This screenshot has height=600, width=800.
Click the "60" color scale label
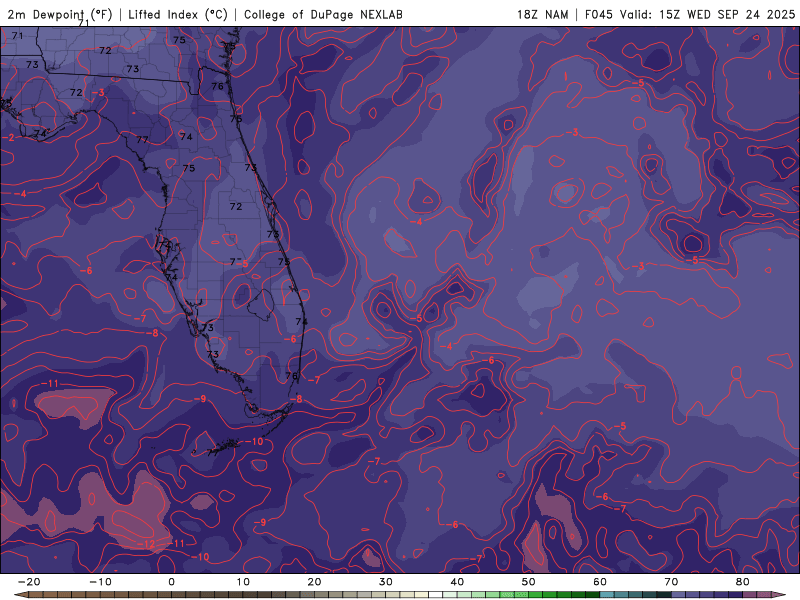click(600, 582)
